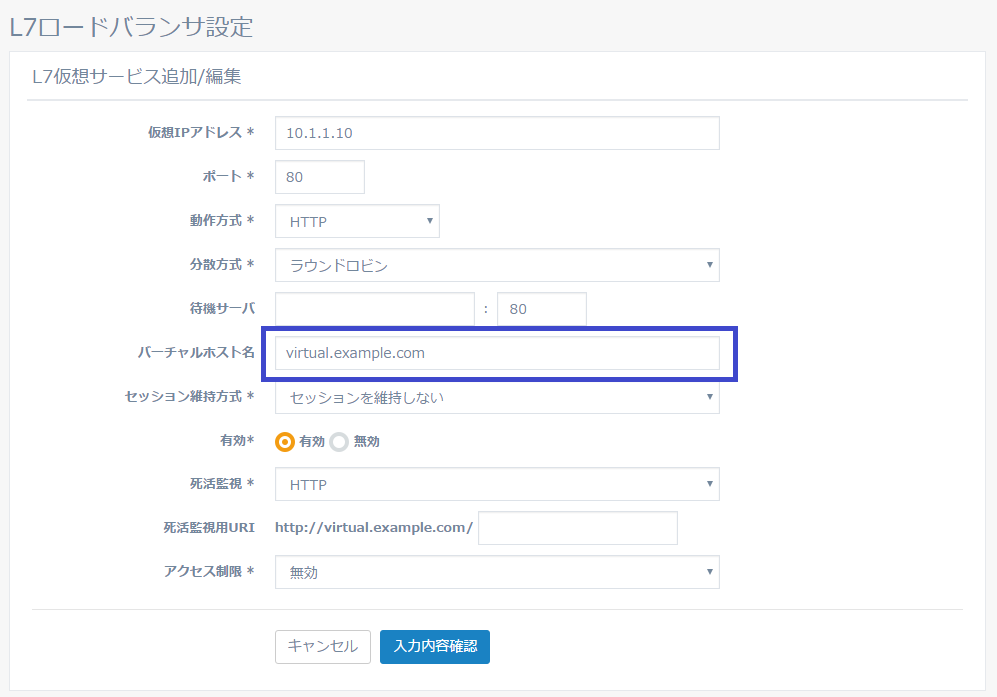This screenshot has height=697, width=997.
Task: Select the 待機サーバ port field showing 80
Action: click(541, 309)
